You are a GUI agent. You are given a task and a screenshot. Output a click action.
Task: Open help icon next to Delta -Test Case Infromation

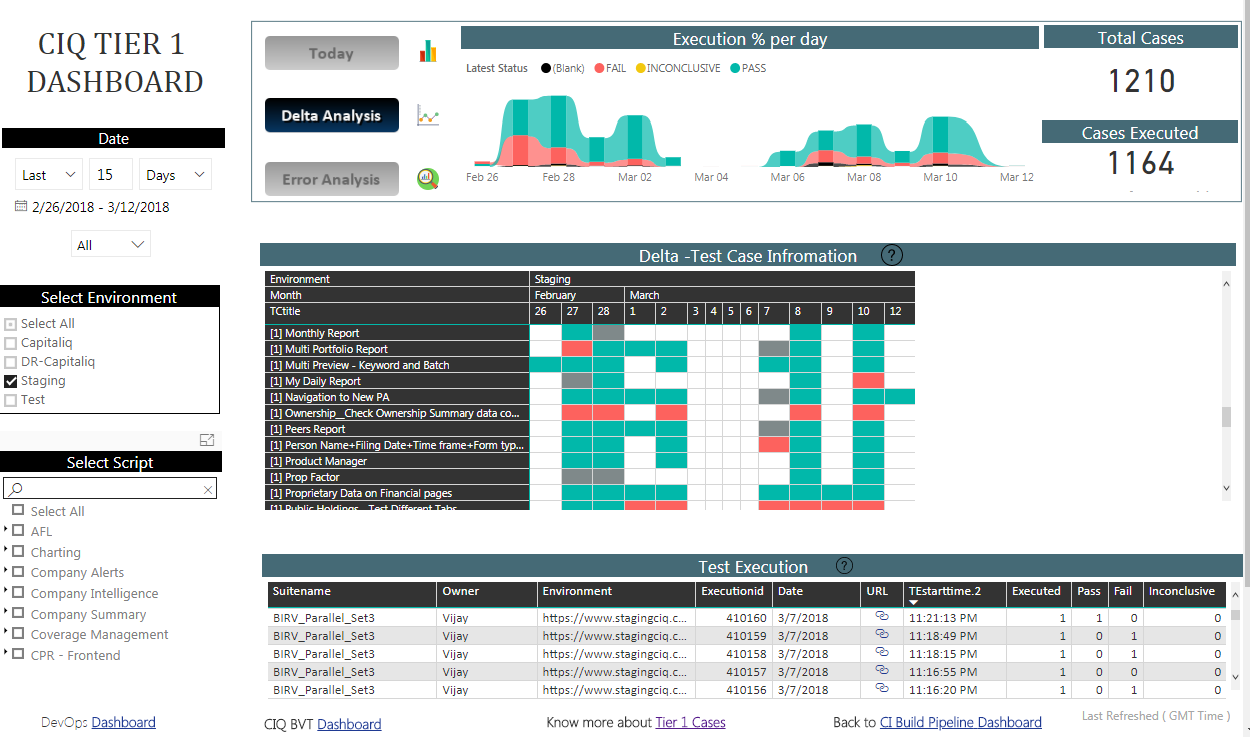tap(891, 255)
